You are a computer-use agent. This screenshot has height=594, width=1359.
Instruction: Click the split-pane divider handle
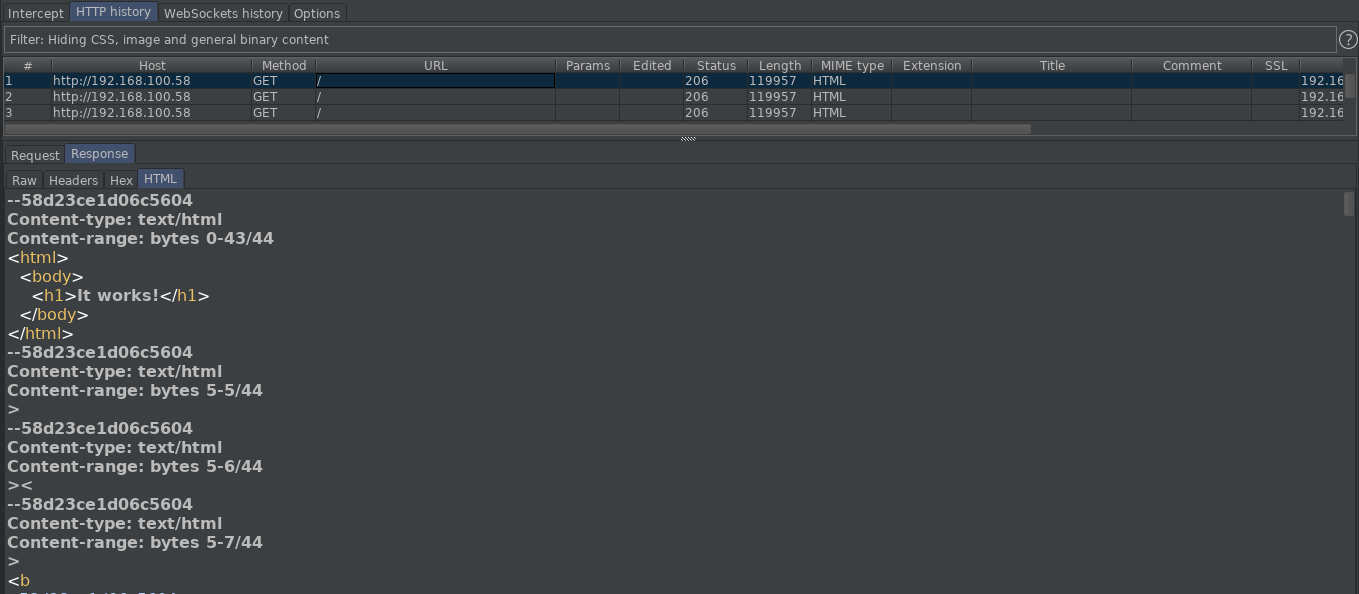[688, 139]
